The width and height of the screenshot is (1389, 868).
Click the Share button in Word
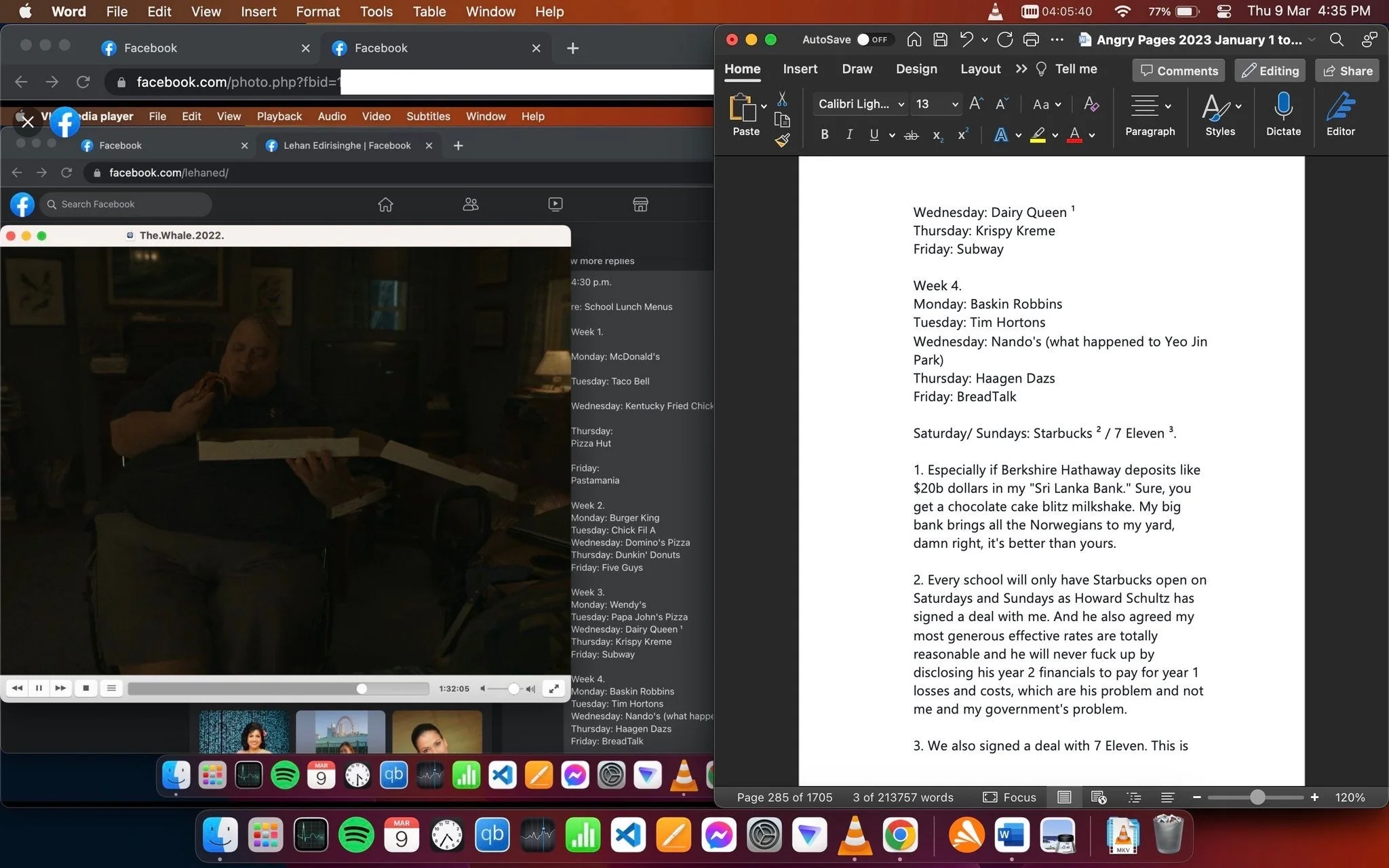(x=1347, y=71)
